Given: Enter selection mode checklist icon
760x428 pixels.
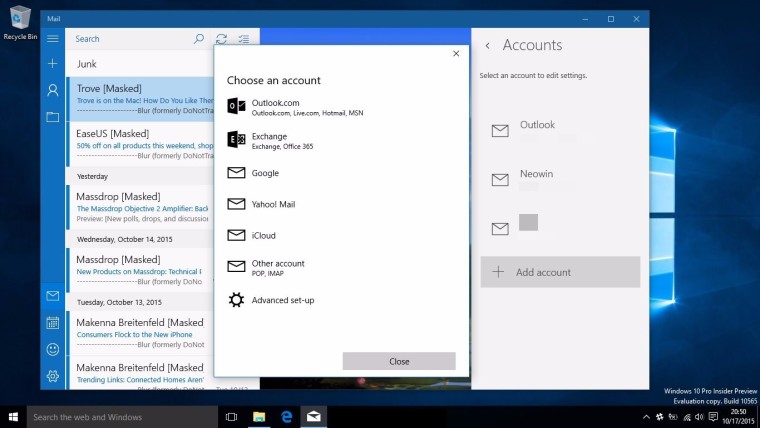Looking at the screenshot, I should (244, 39).
